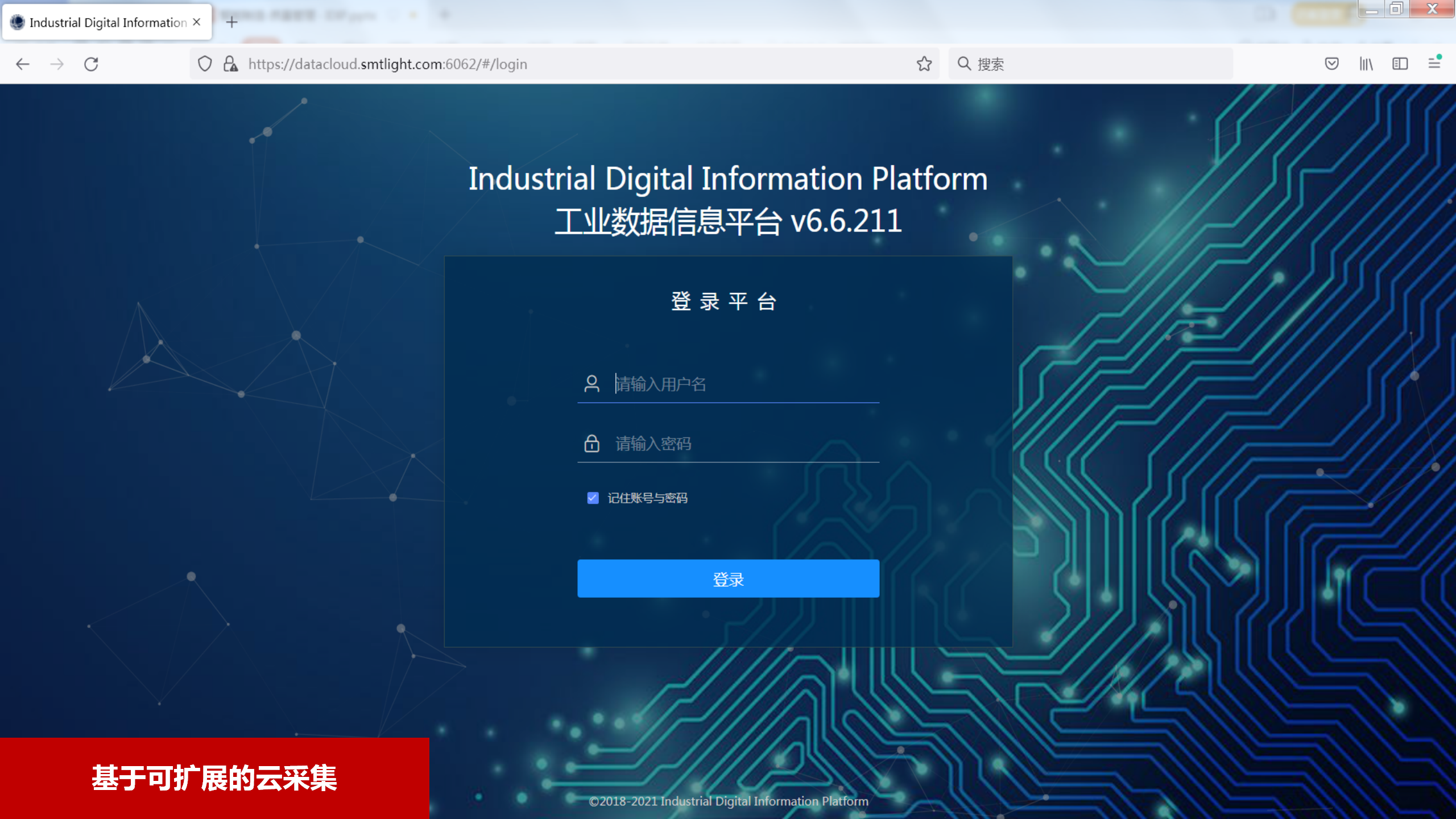Close the Industrial Digital Information tab
Image resolution: width=1456 pixels, height=819 pixels.
click(197, 22)
